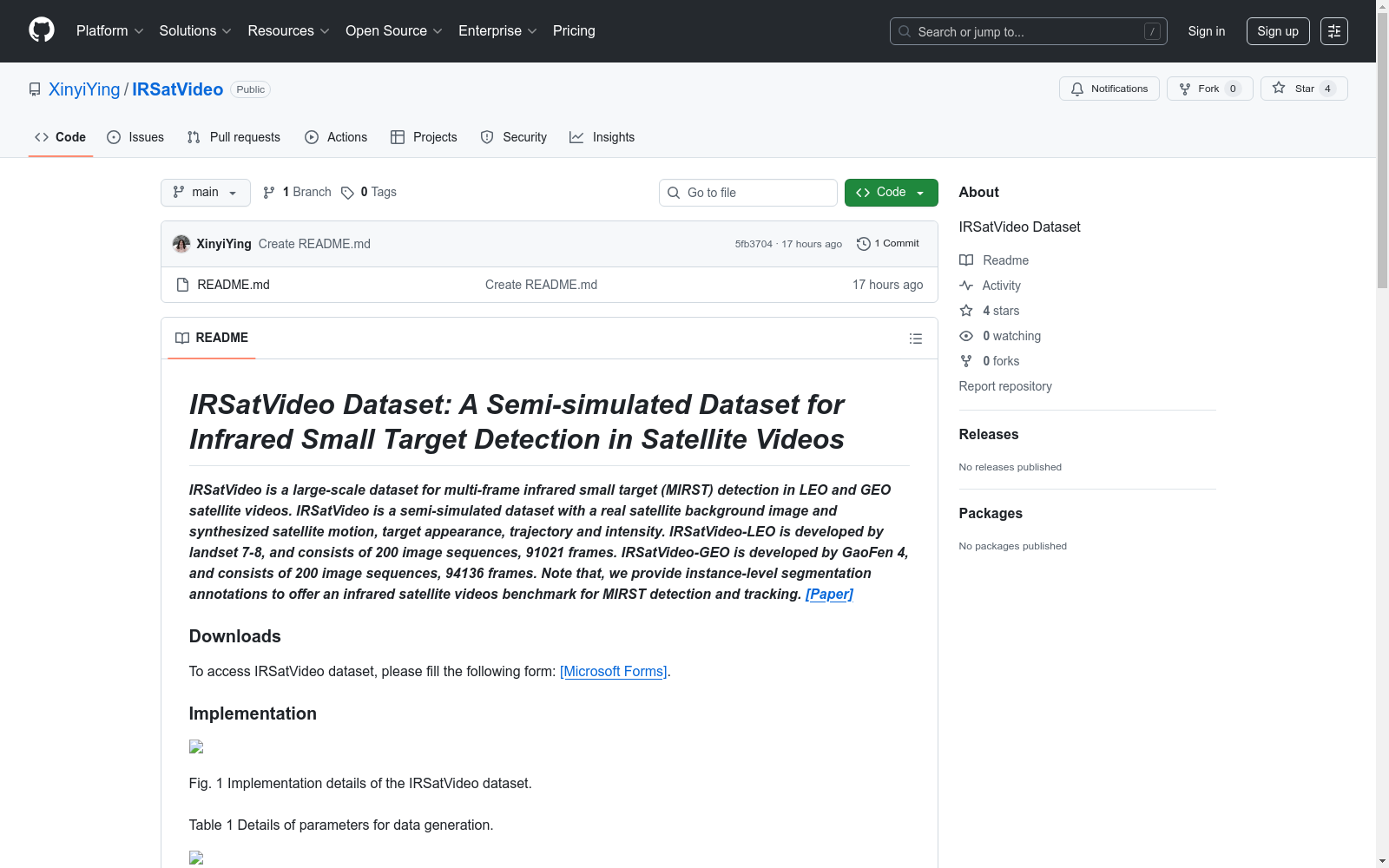
Task: Open the Packages heading link
Action: pos(991,513)
